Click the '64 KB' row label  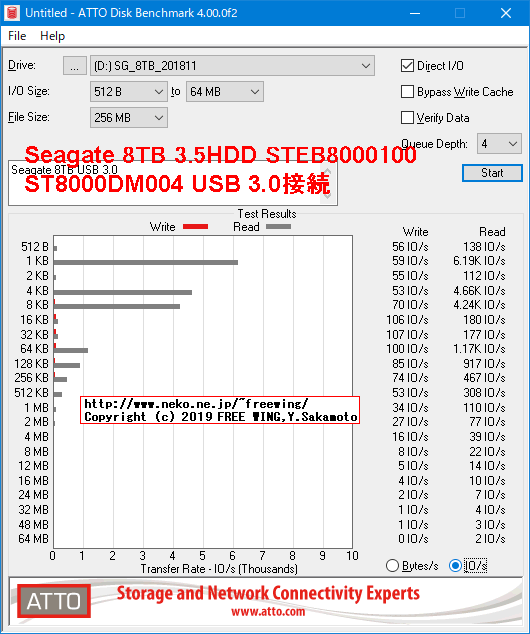pos(34,349)
